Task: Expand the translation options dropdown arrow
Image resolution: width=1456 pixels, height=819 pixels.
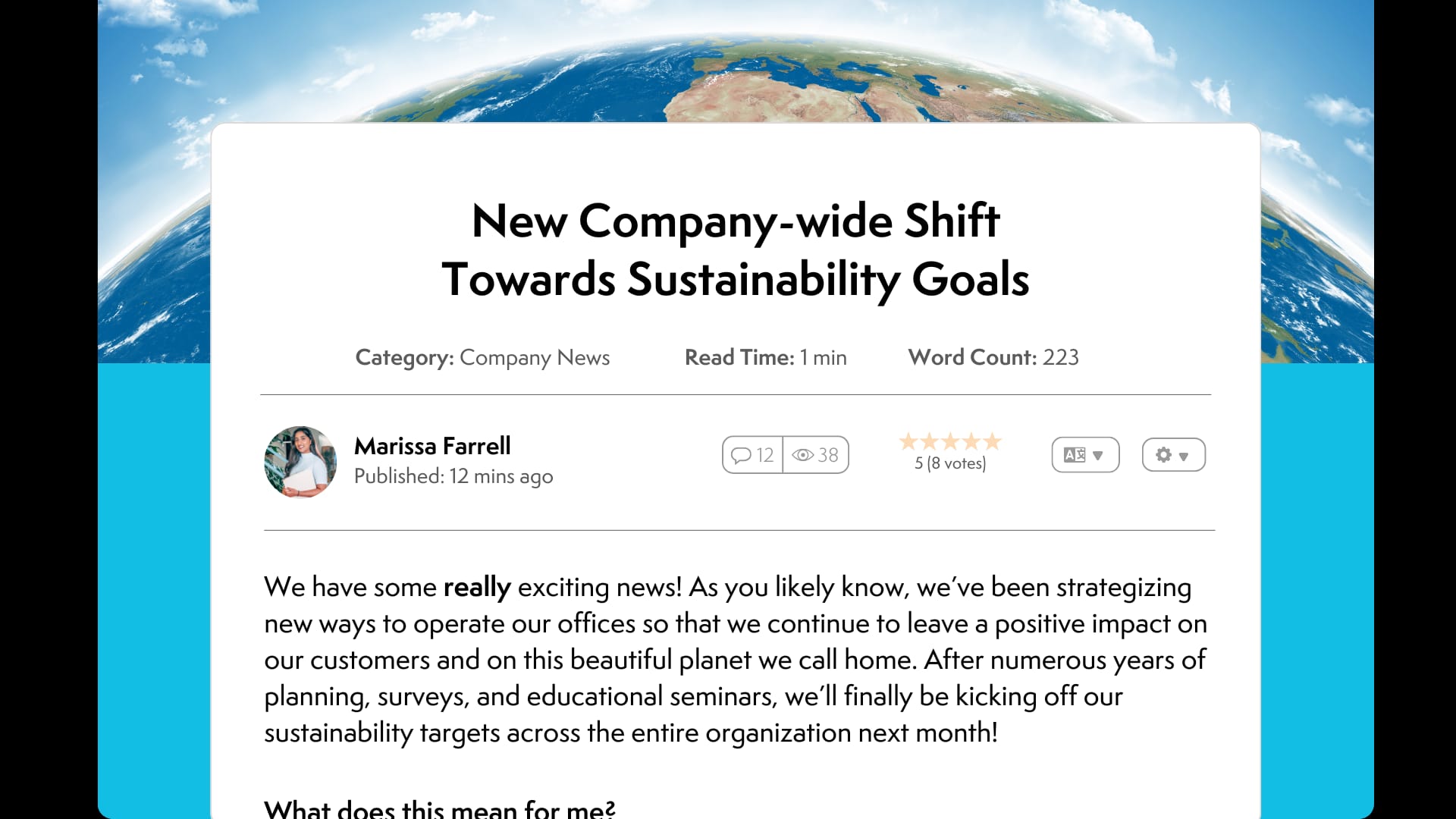Action: [x=1099, y=456]
